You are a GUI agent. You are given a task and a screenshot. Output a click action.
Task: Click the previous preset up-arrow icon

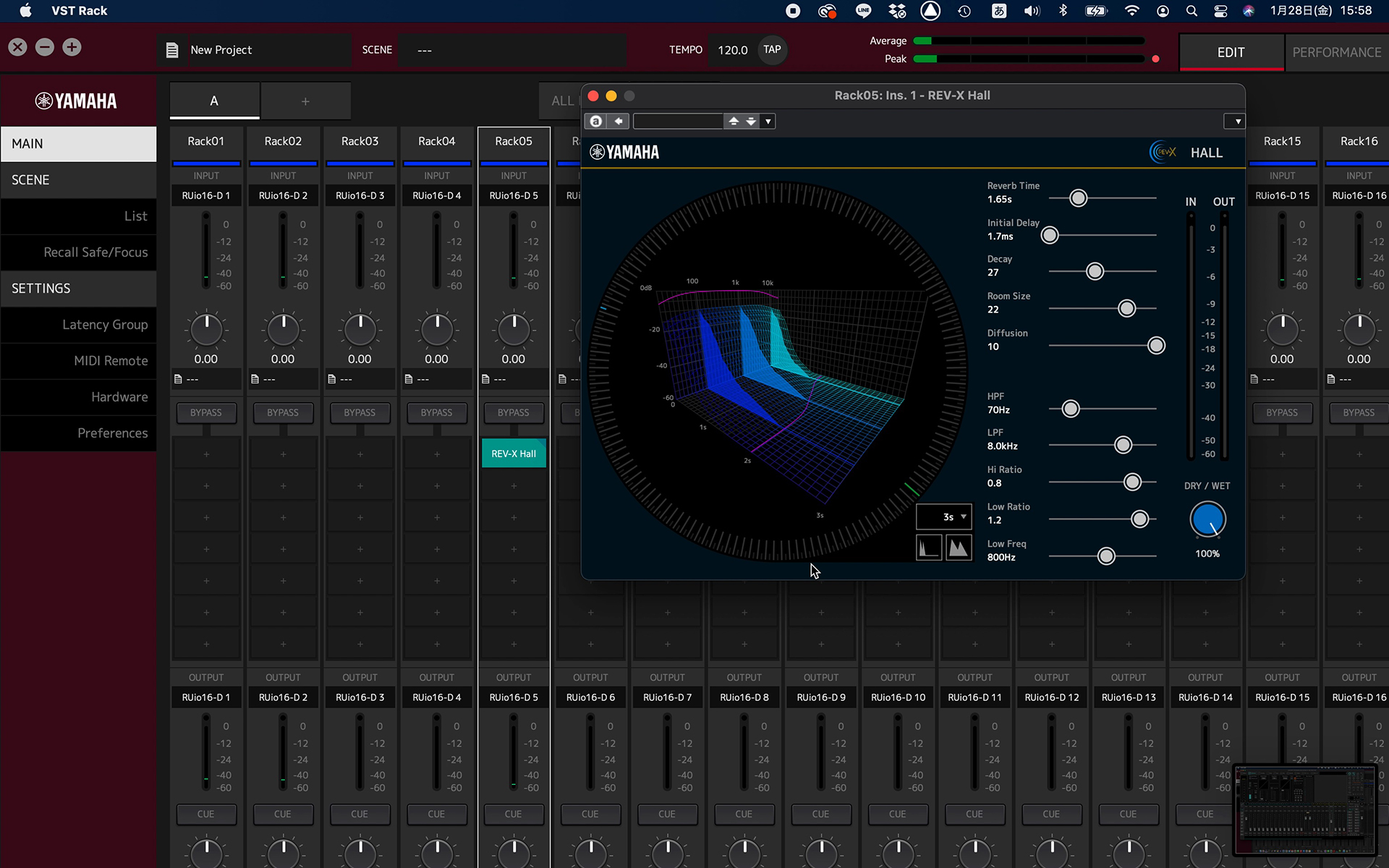[734, 122]
